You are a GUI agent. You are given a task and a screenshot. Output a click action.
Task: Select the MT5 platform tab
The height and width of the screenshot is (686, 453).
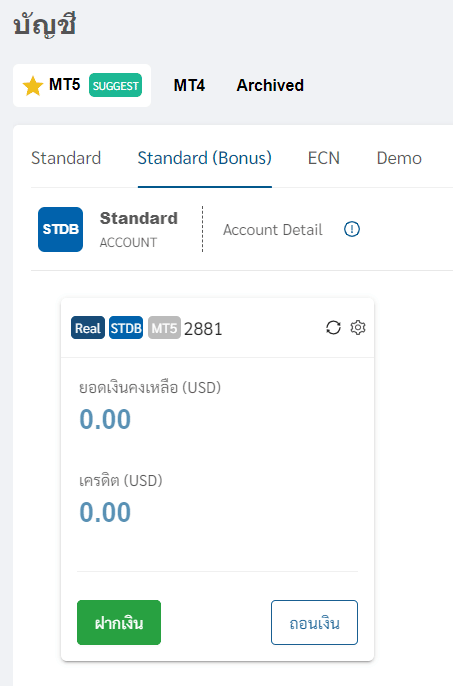(82, 85)
